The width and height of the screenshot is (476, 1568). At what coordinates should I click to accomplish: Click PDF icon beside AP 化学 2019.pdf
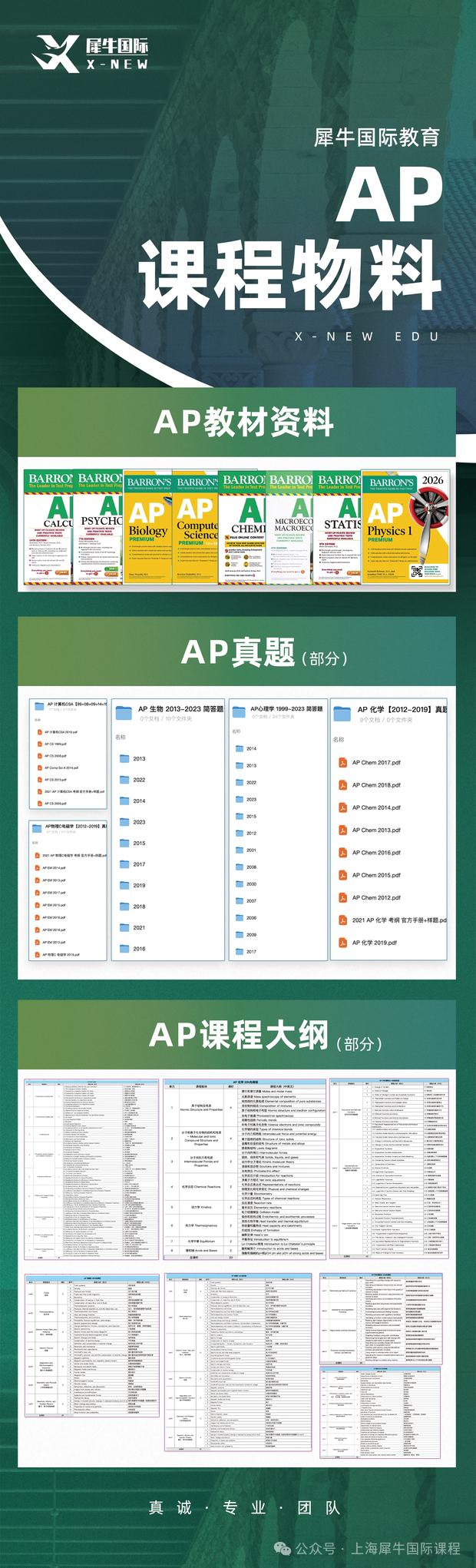[342, 943]
